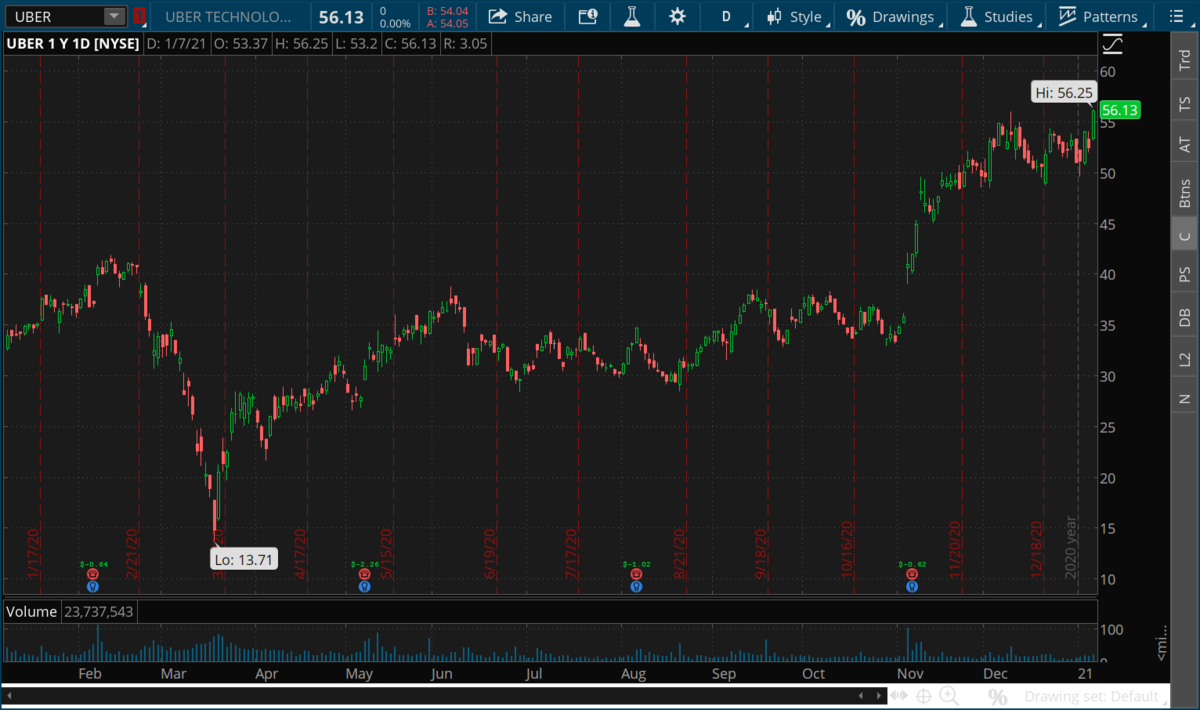
Task: Click the February earnings phone icon
Action: [93, 575]
